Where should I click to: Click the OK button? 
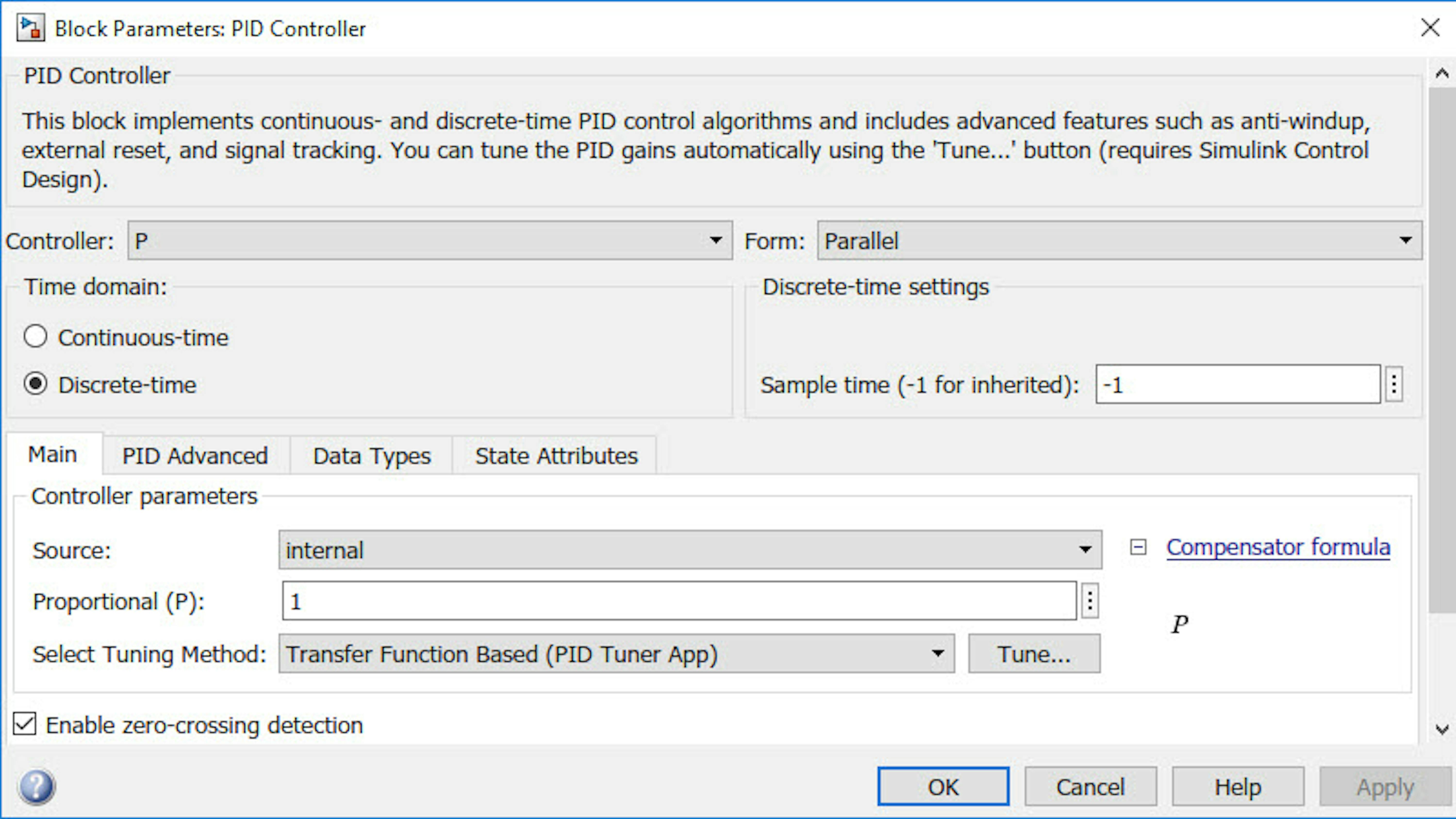[x=943, y=786]
